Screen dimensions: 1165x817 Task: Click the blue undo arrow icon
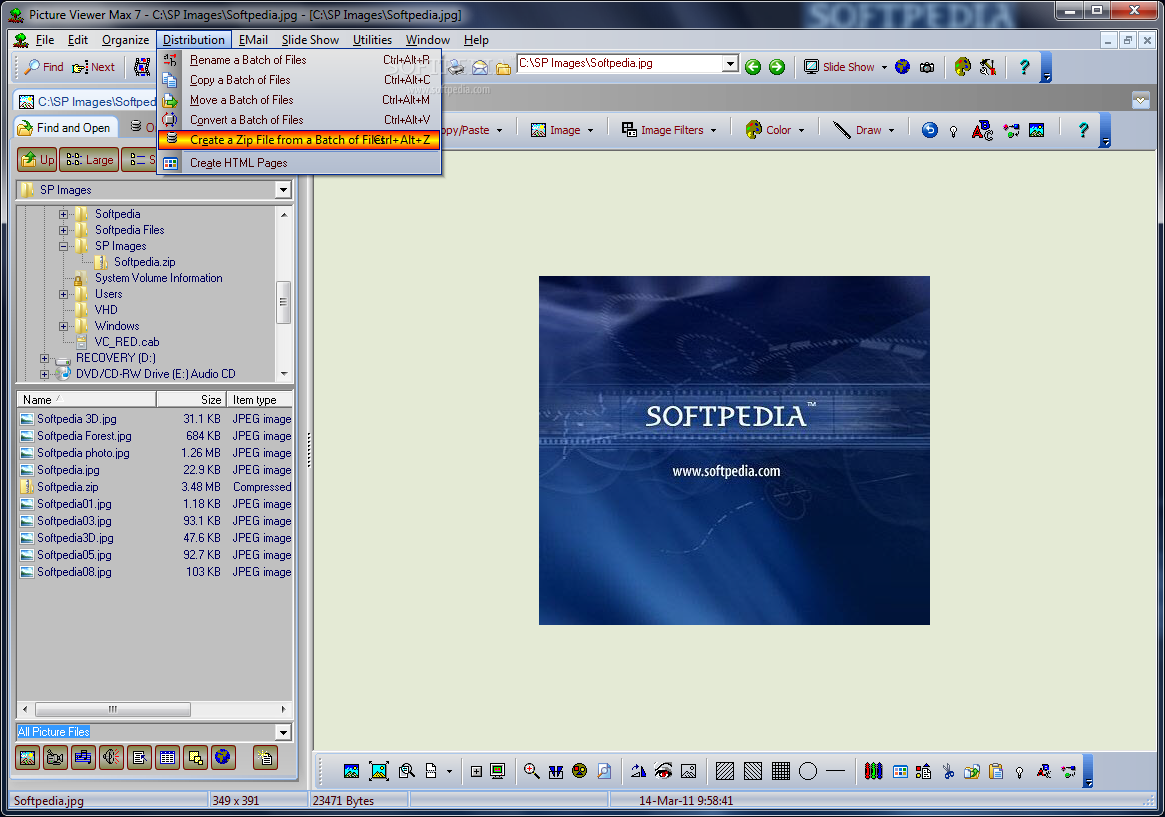[929, 130]
